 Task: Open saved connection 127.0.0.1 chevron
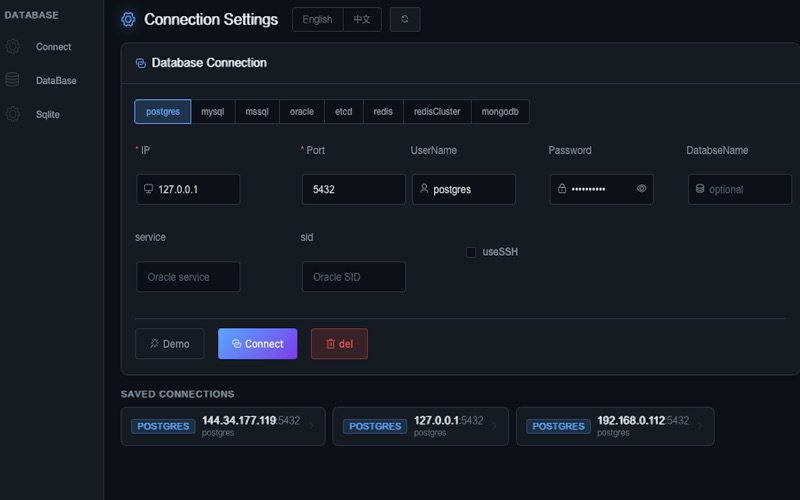click(494, 426)
